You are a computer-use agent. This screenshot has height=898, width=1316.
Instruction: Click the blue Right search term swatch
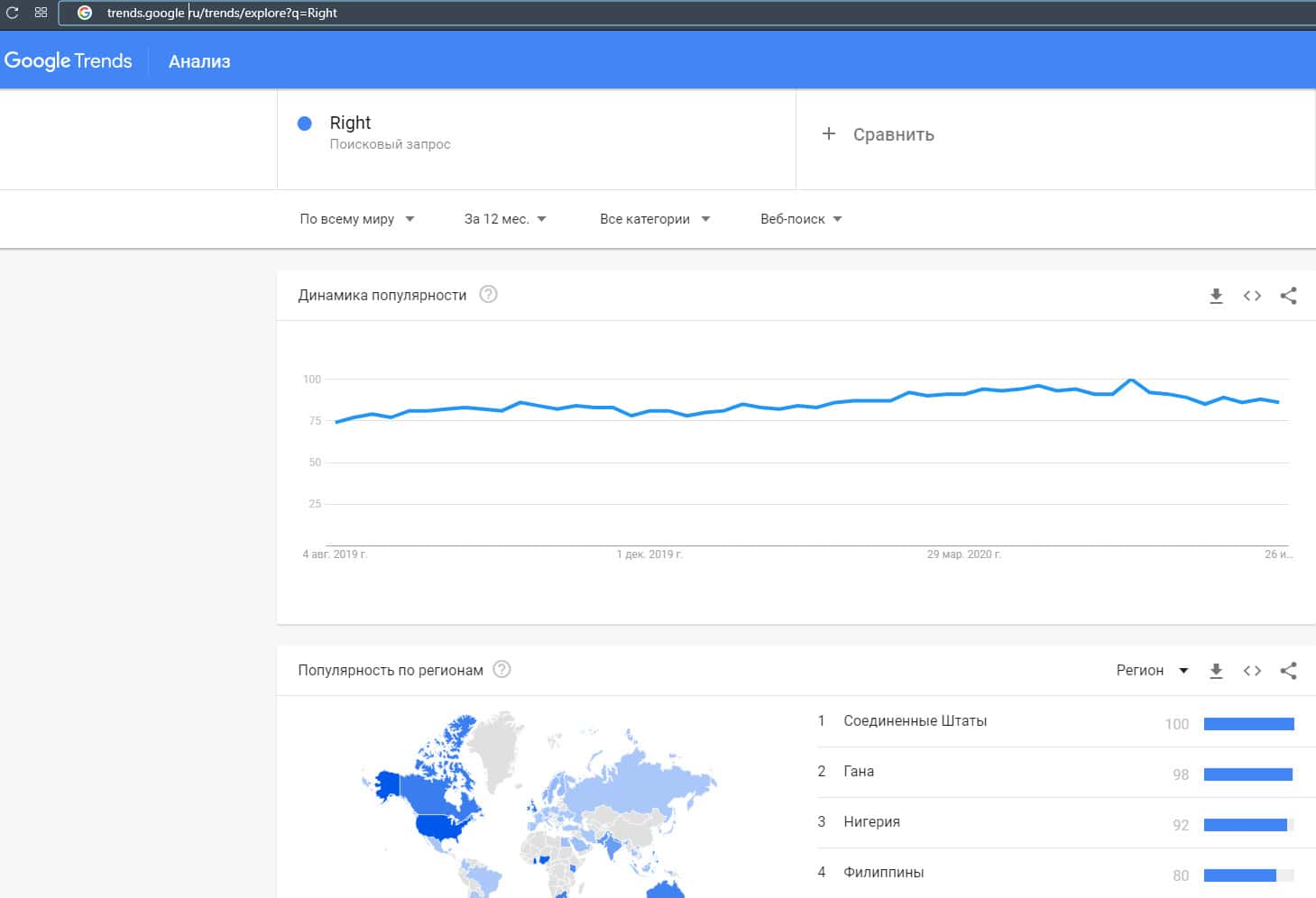pyautogui.click(x=305, y=124)
